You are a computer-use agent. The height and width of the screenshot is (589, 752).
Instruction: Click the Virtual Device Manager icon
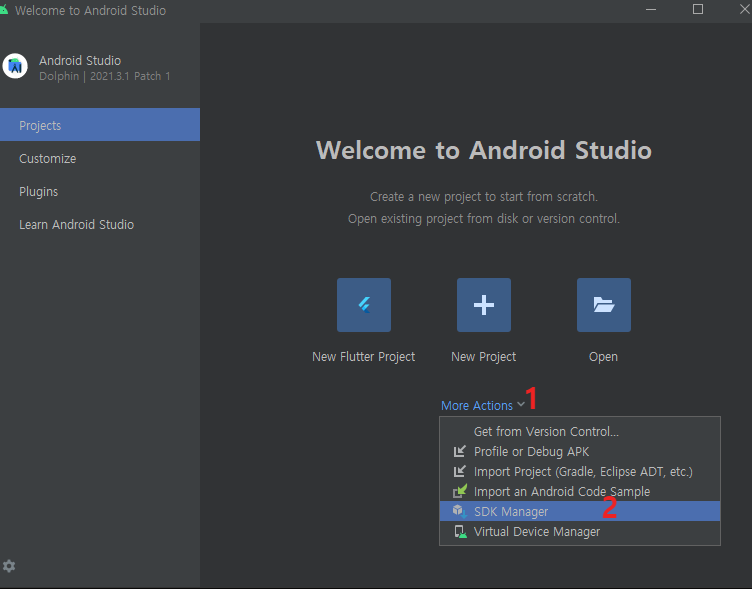pos(460,531)
